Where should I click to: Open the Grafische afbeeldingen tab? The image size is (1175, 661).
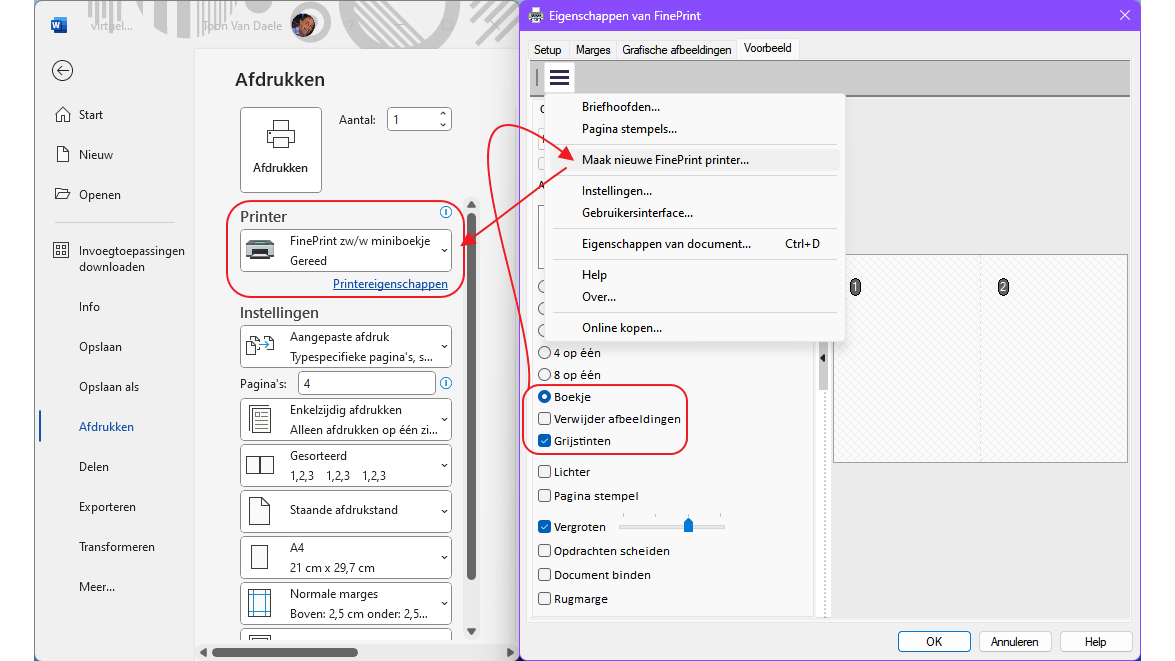(677, 49)
